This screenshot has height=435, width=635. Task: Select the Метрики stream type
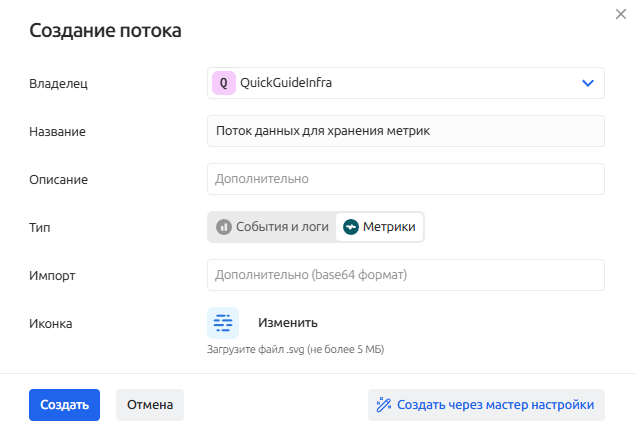coord(380,227)
